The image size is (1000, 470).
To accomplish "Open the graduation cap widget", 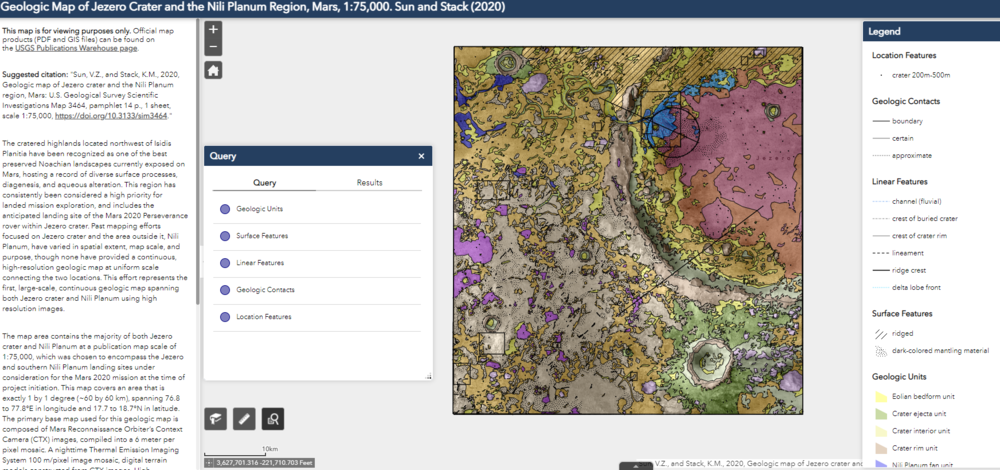I will (216, 418).
